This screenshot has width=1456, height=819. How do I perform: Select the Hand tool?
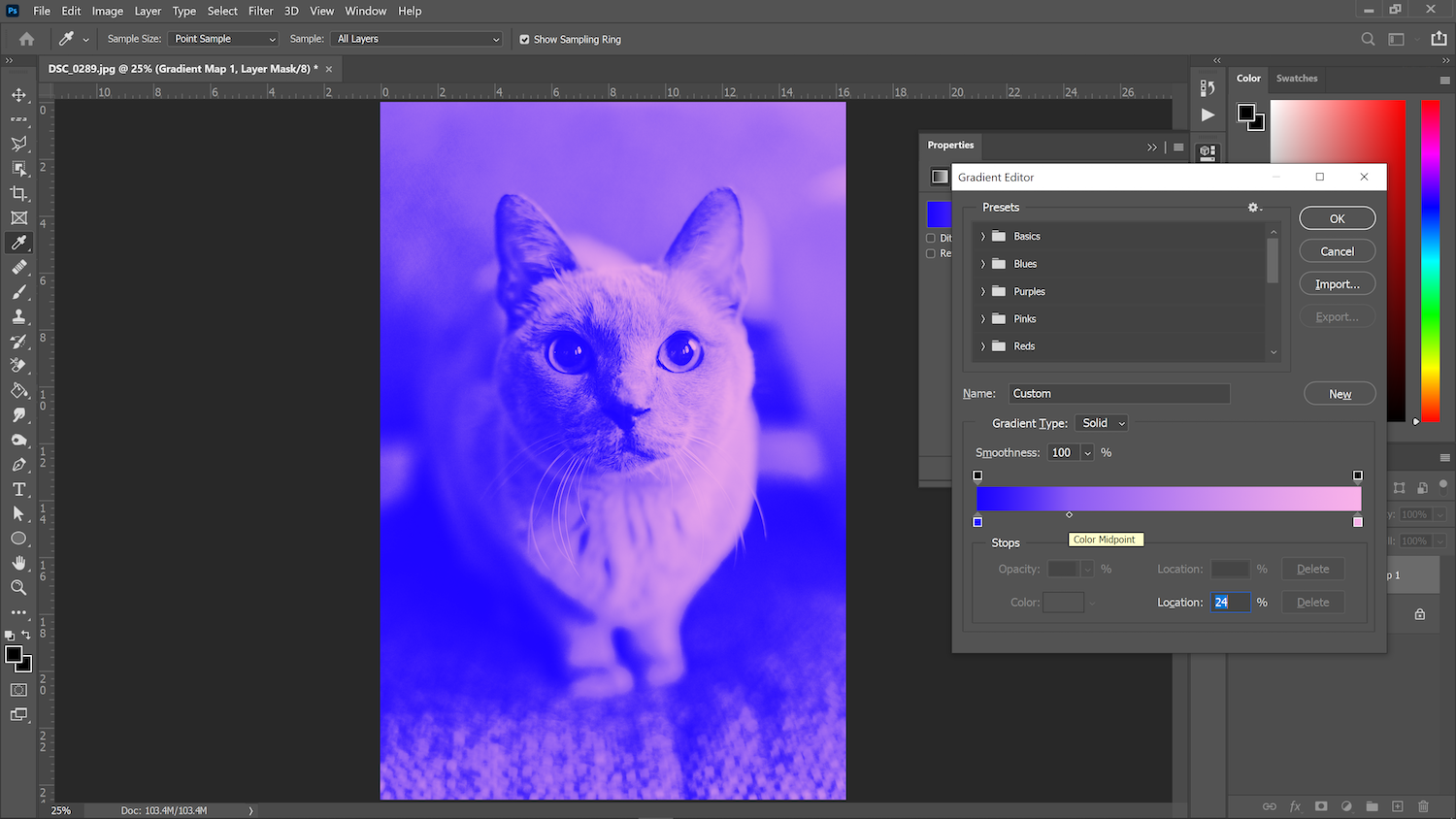[18, 563]
